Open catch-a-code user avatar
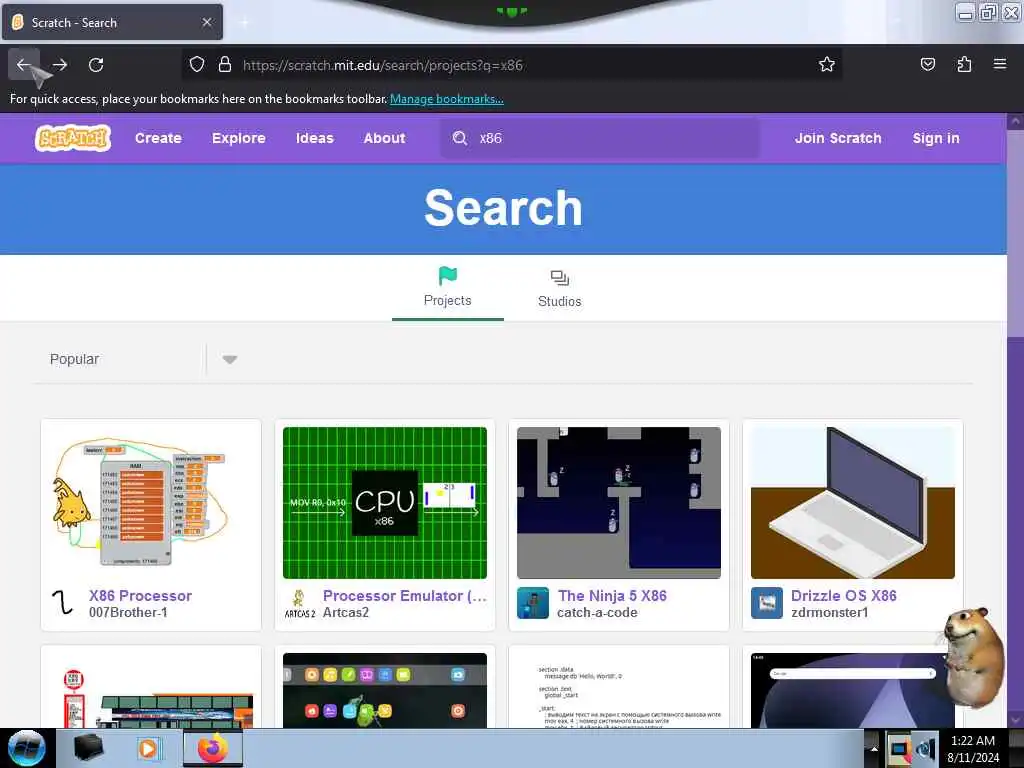 click(533, 603)
